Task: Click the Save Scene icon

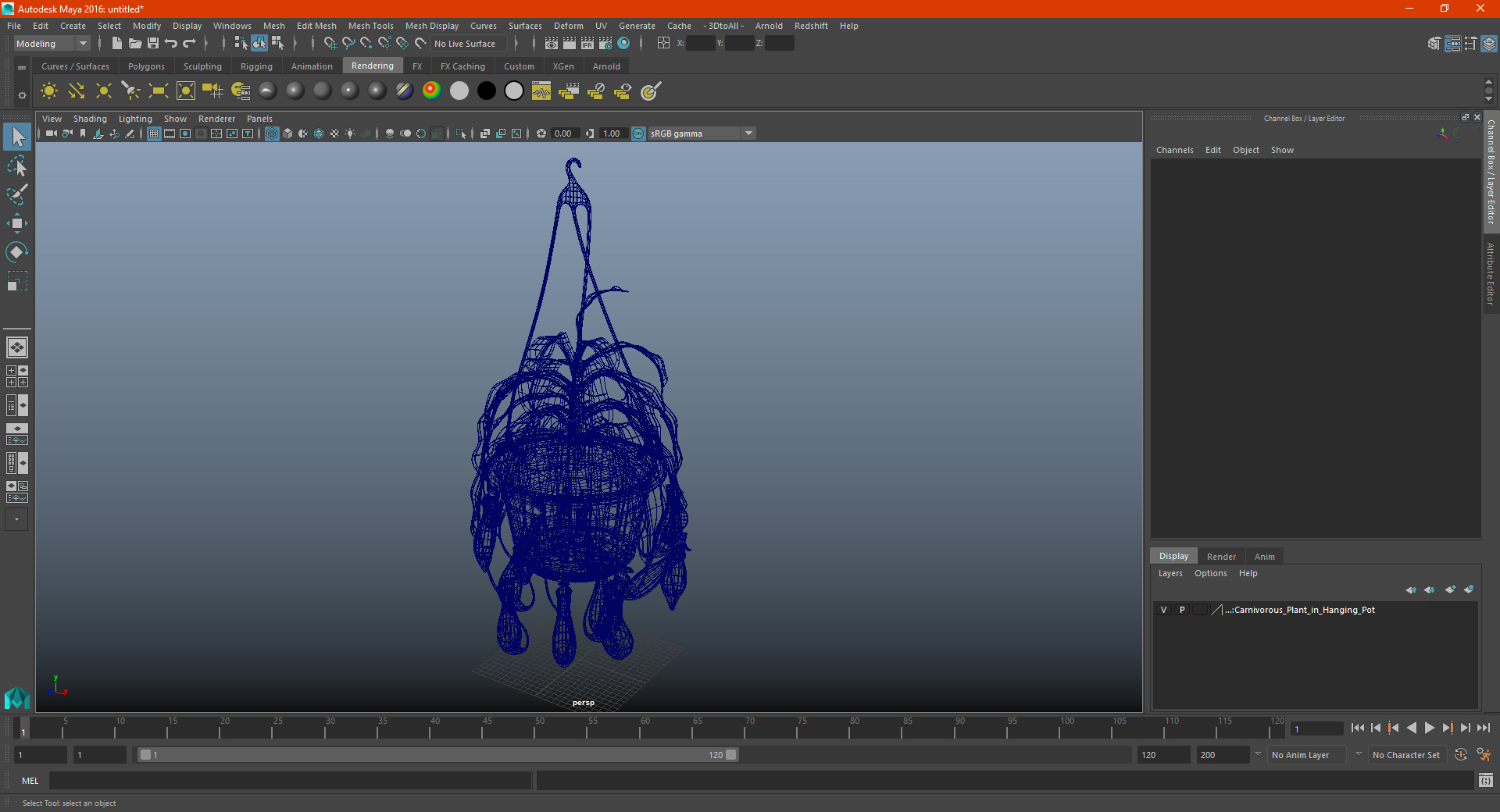Action: [x=153, y=43]
